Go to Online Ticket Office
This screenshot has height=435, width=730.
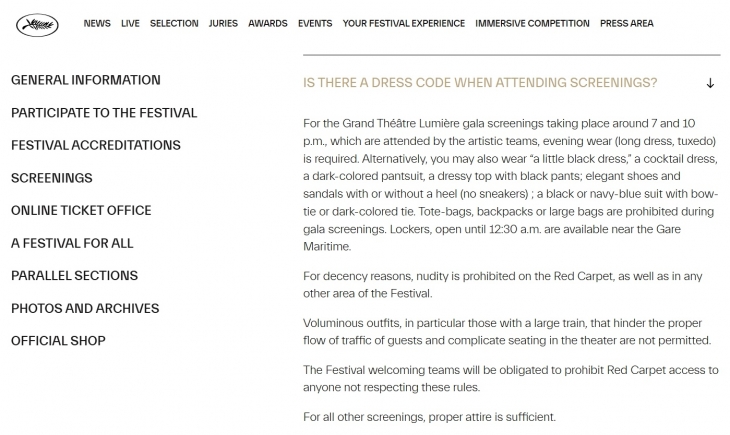coord(81,210)
